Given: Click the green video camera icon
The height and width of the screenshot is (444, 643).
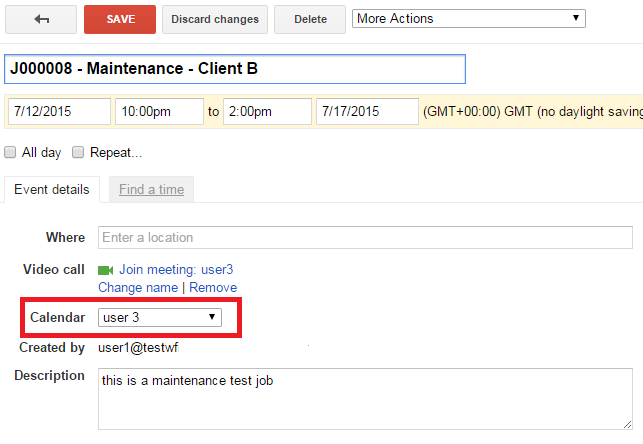Looking at the screenshot, I should pyautogui.click(x=105, y=270).
